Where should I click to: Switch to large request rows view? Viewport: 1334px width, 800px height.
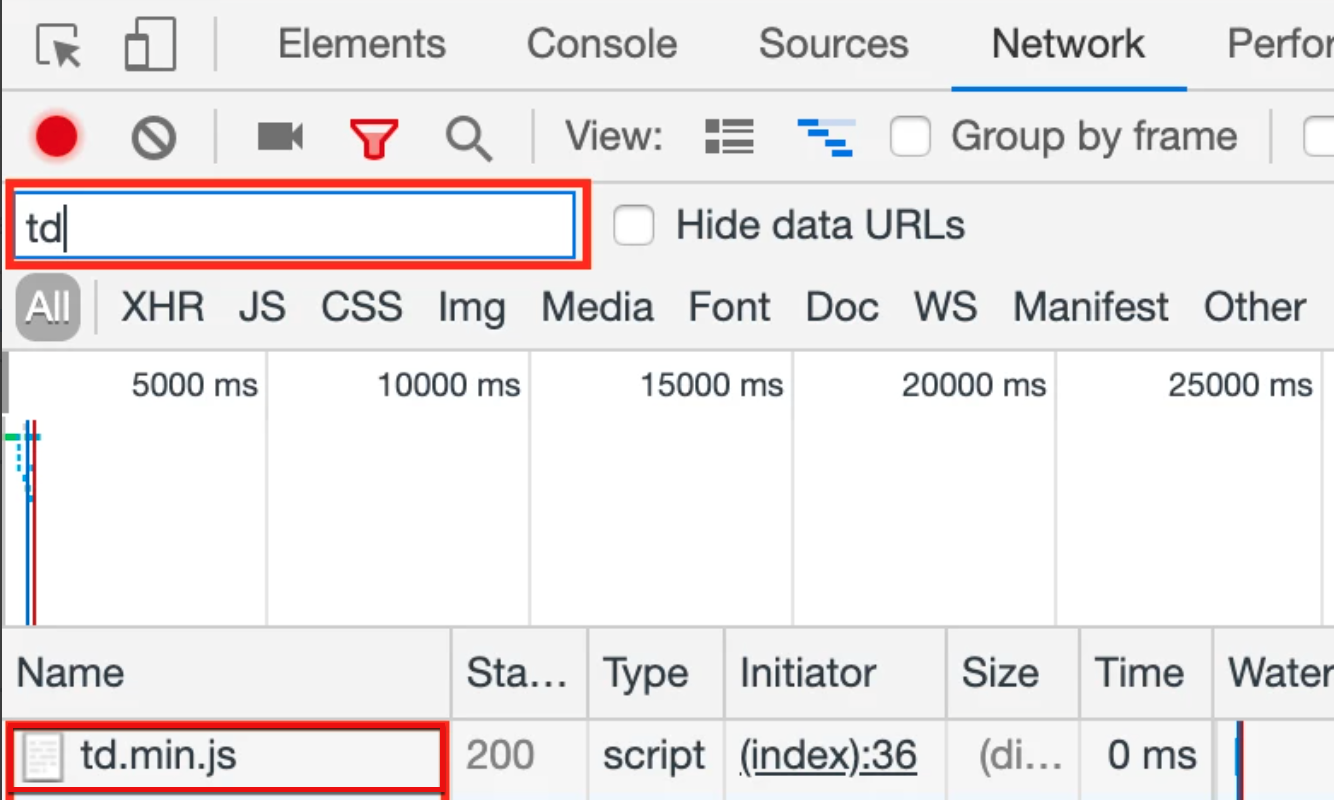click(729, 137)
